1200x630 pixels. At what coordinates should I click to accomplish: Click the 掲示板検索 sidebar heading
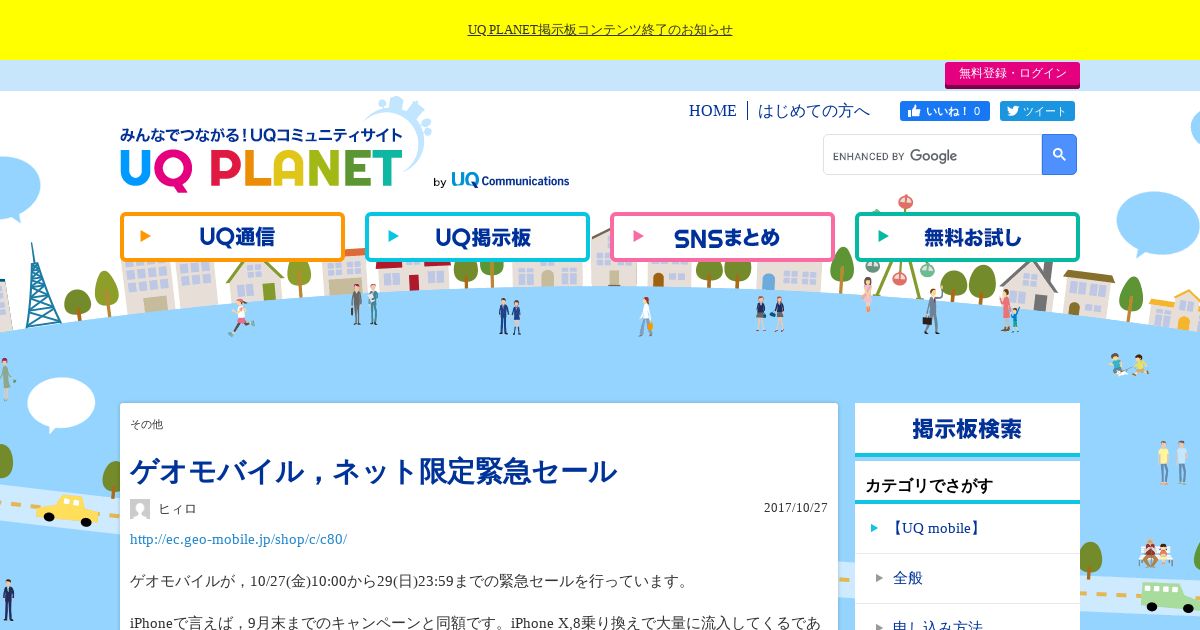(967, 429)
